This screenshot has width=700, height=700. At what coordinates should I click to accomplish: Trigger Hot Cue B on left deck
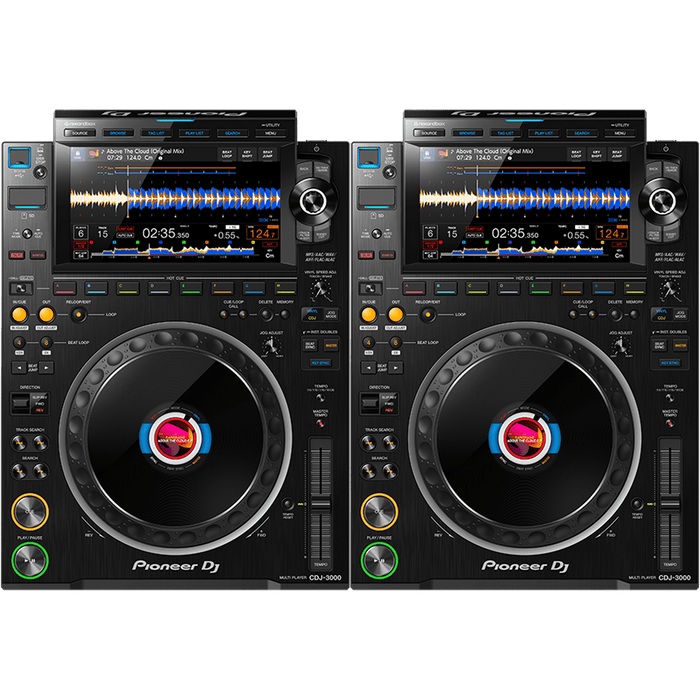click(x=96, y=288)
